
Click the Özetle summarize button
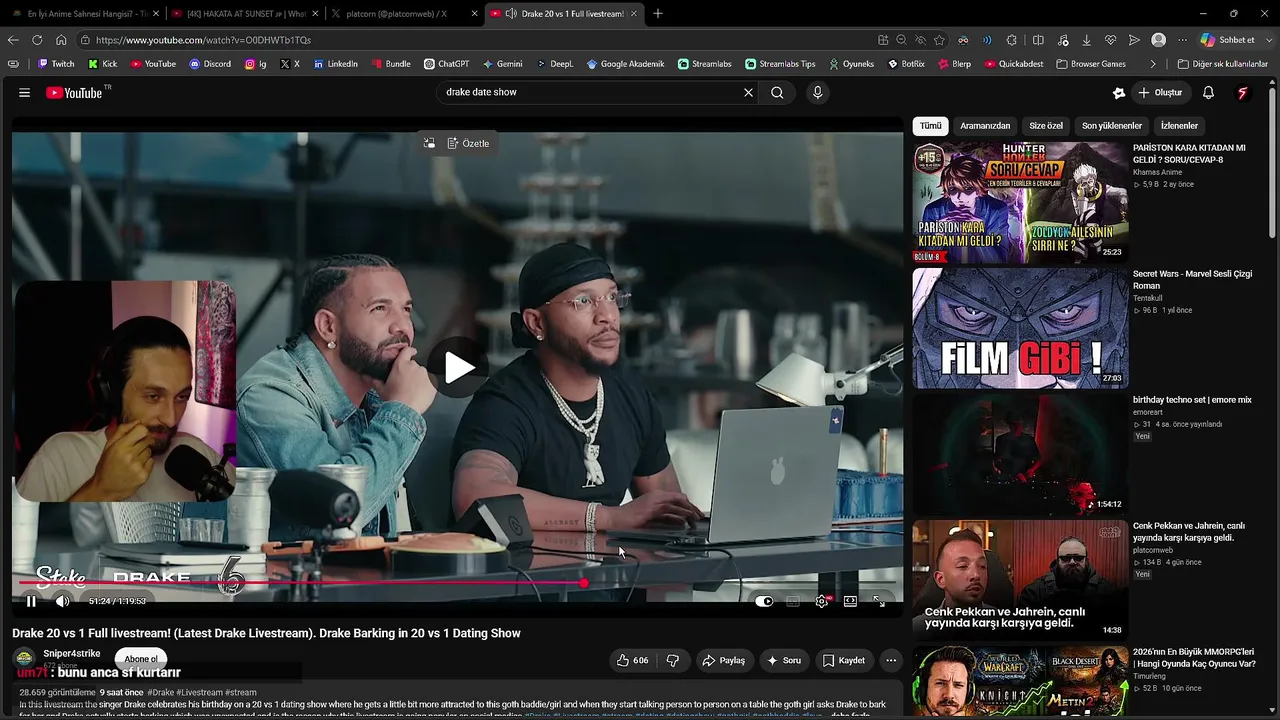(468, 143)
